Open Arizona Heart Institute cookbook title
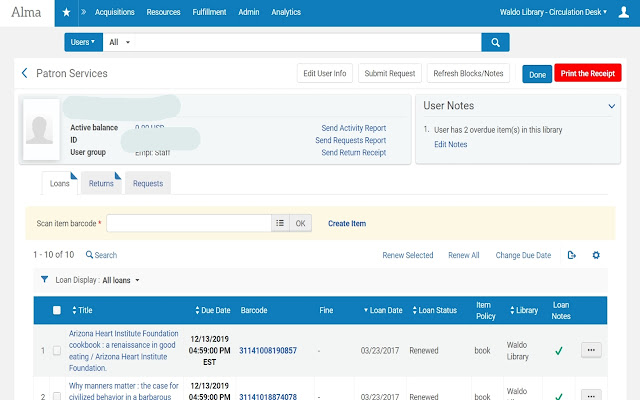 point(124,351)
